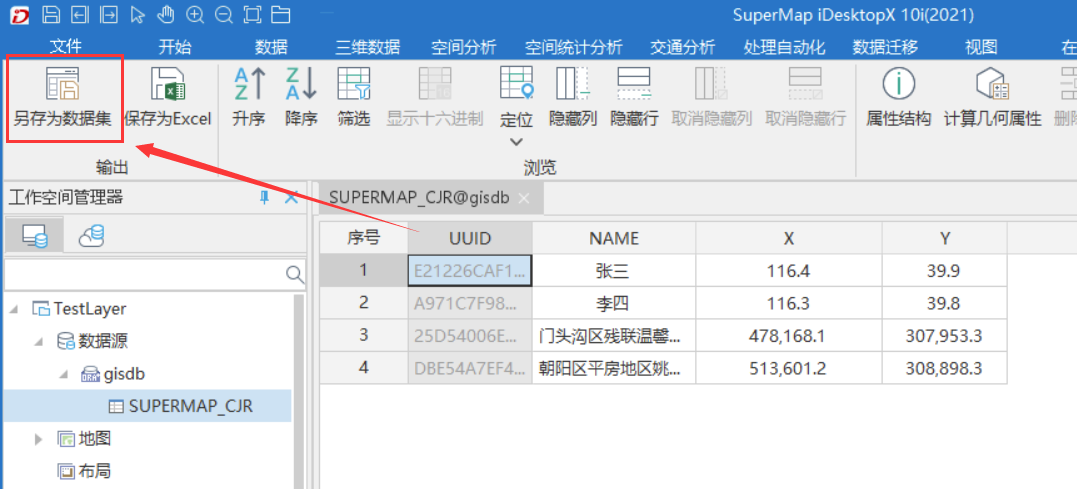Select the UUID column header

[470, 238]
